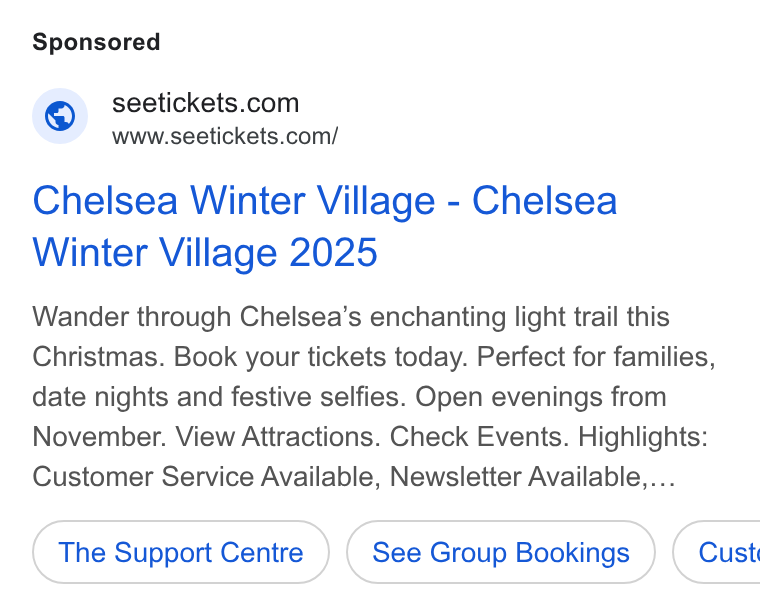Open the See Group Bookings chip
760x616 pixels.
(x=501, y=552)
